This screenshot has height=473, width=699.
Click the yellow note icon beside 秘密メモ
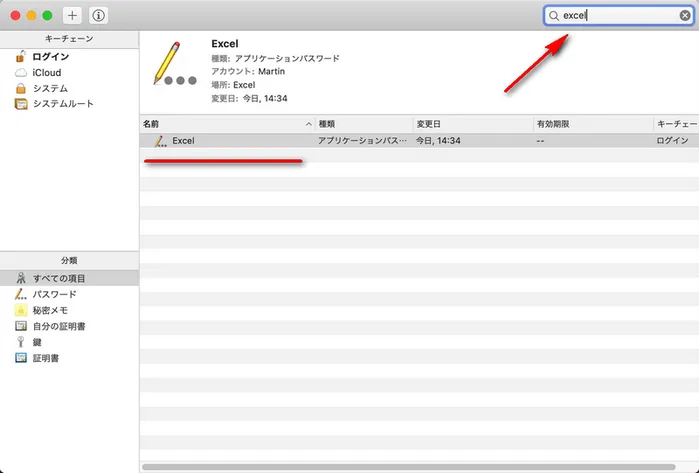21,310
